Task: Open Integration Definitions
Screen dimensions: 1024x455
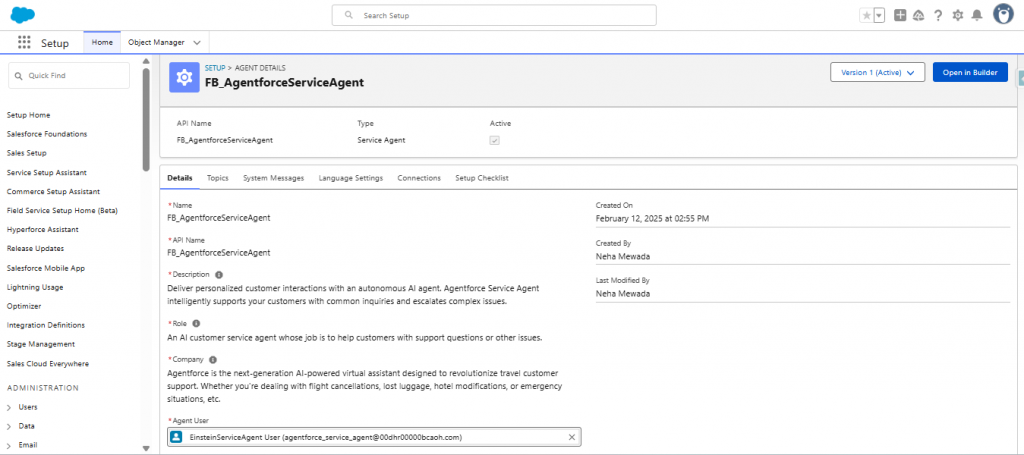Action: [46, 325]
